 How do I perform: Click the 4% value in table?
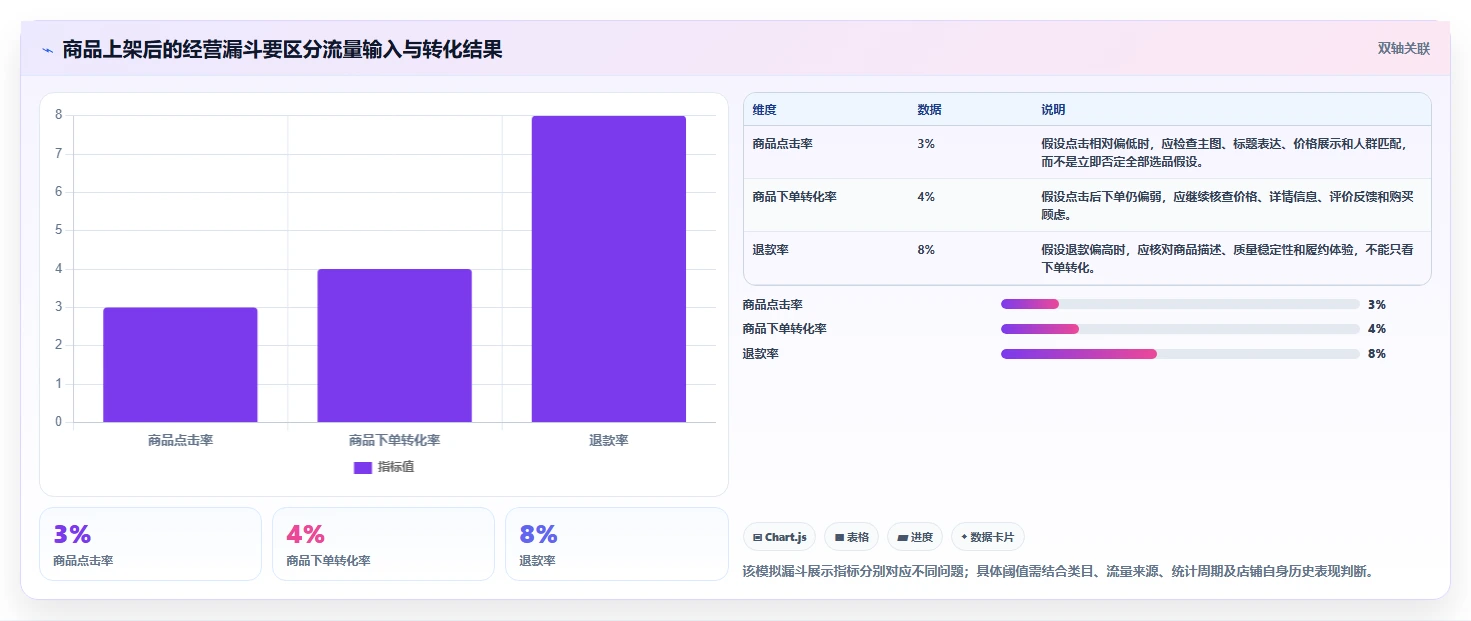(926, 197)
